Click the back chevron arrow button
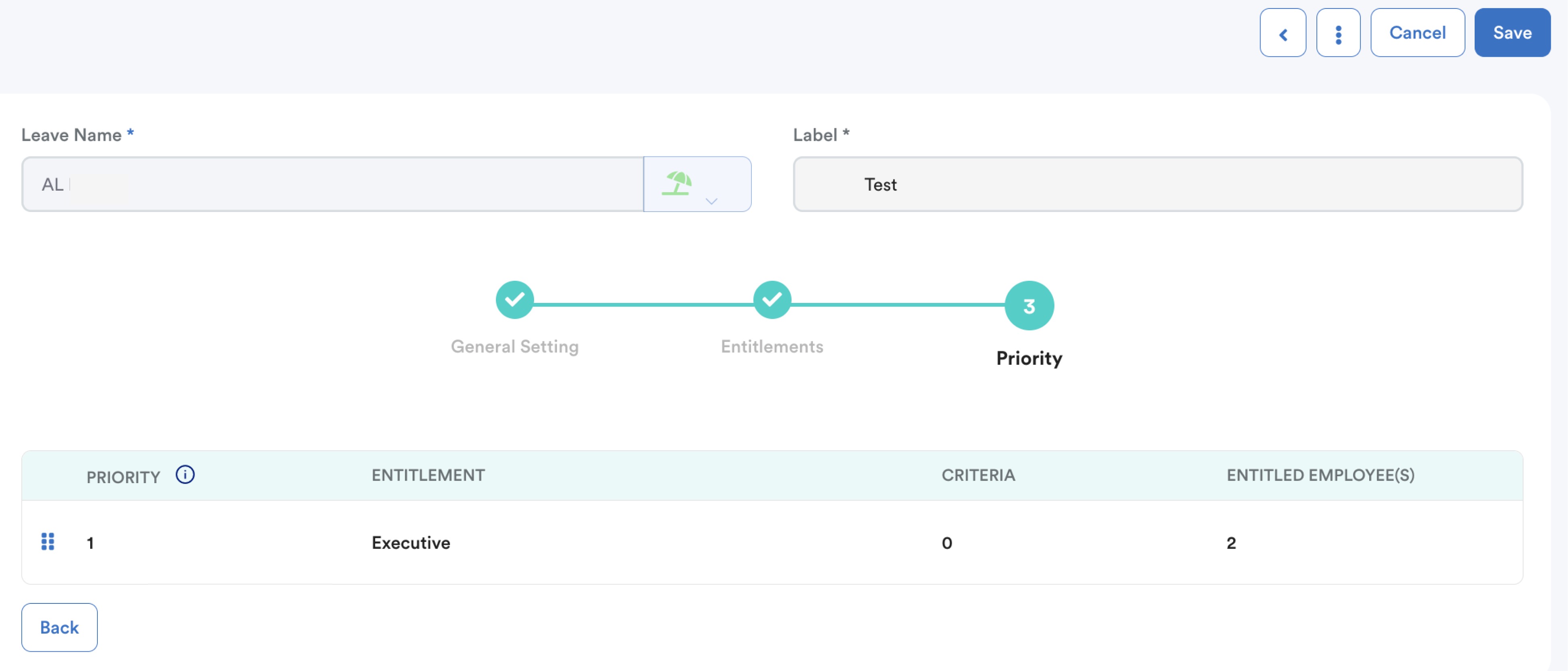The height and width of the screenshot is (671, 1568). point(1283,33)
